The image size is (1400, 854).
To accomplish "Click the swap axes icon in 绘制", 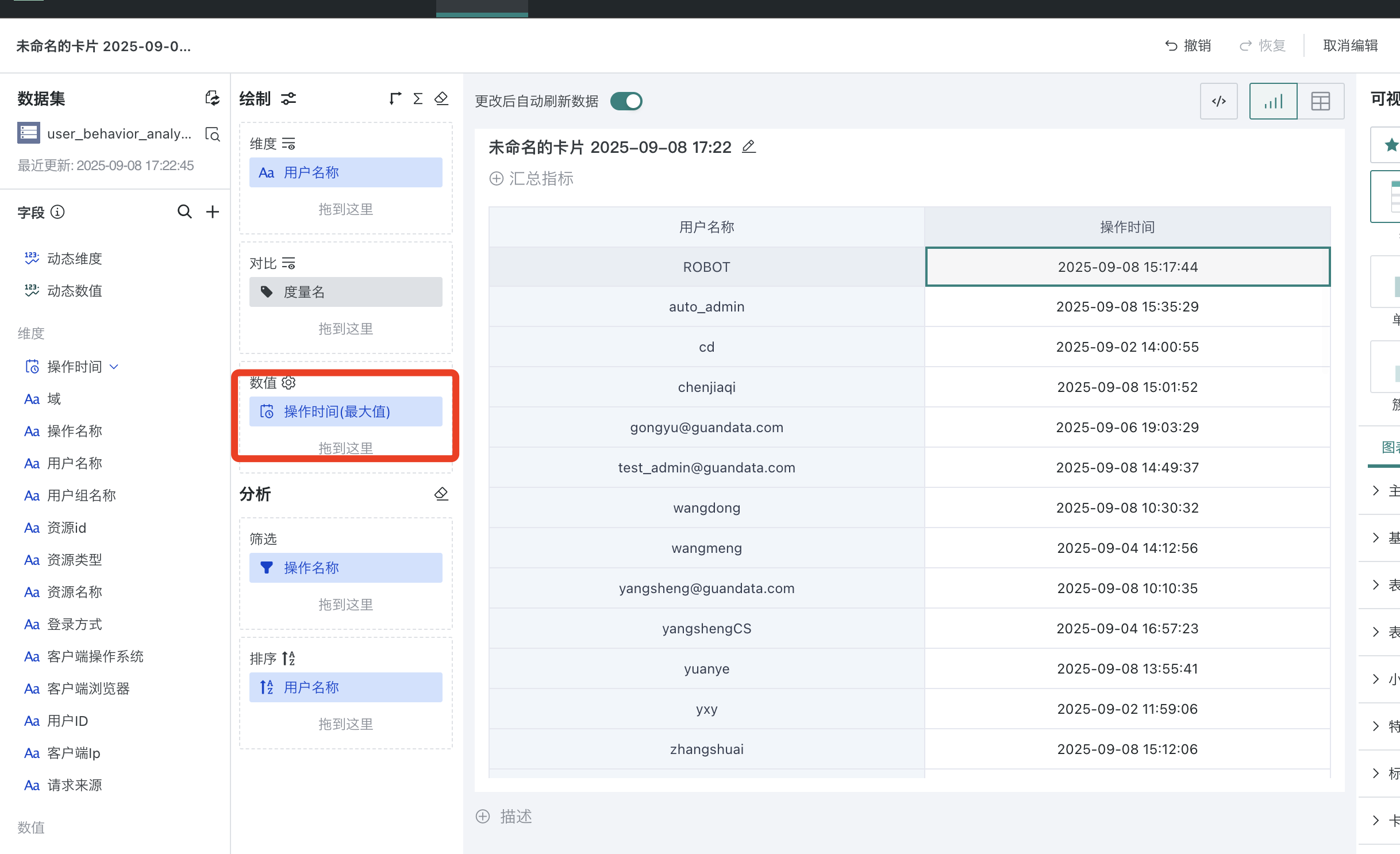I will 395,99.
